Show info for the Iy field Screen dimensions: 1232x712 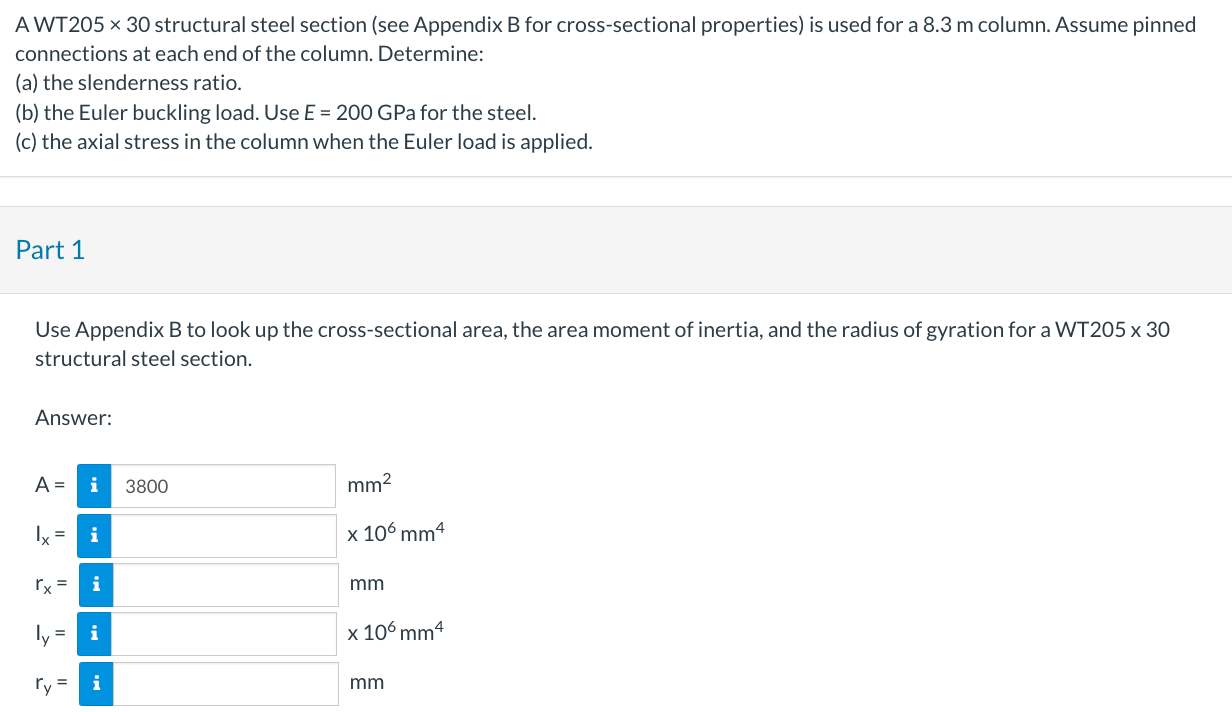95,633
